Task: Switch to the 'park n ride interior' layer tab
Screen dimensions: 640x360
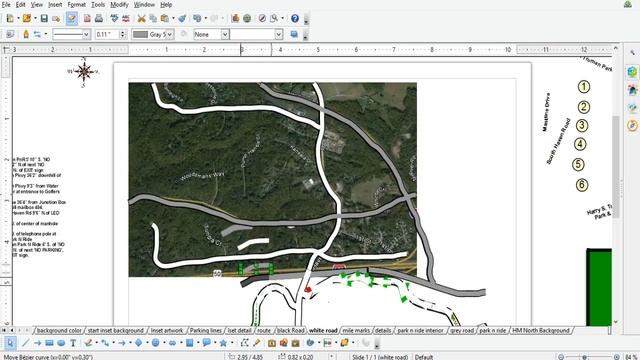Action: (x=421, y=330)
